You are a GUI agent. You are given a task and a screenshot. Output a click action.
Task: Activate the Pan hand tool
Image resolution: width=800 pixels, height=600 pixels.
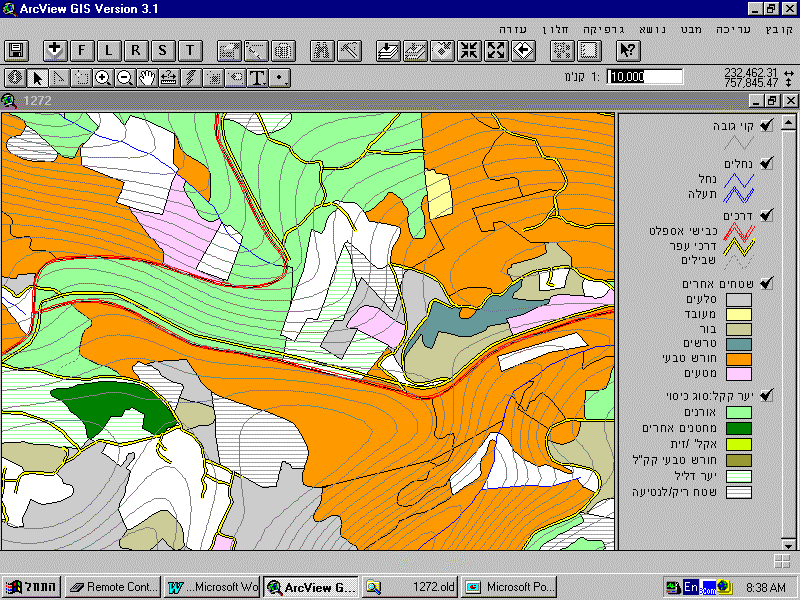click(147, 77)
